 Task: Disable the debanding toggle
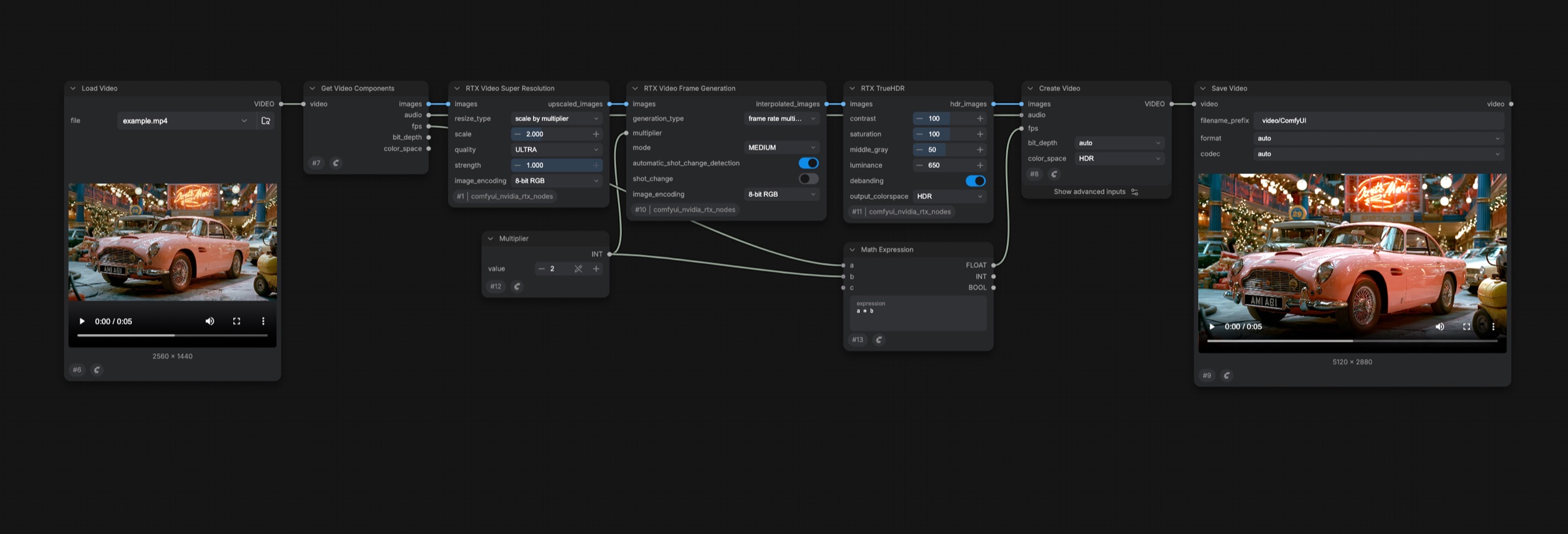coord(975,181)
